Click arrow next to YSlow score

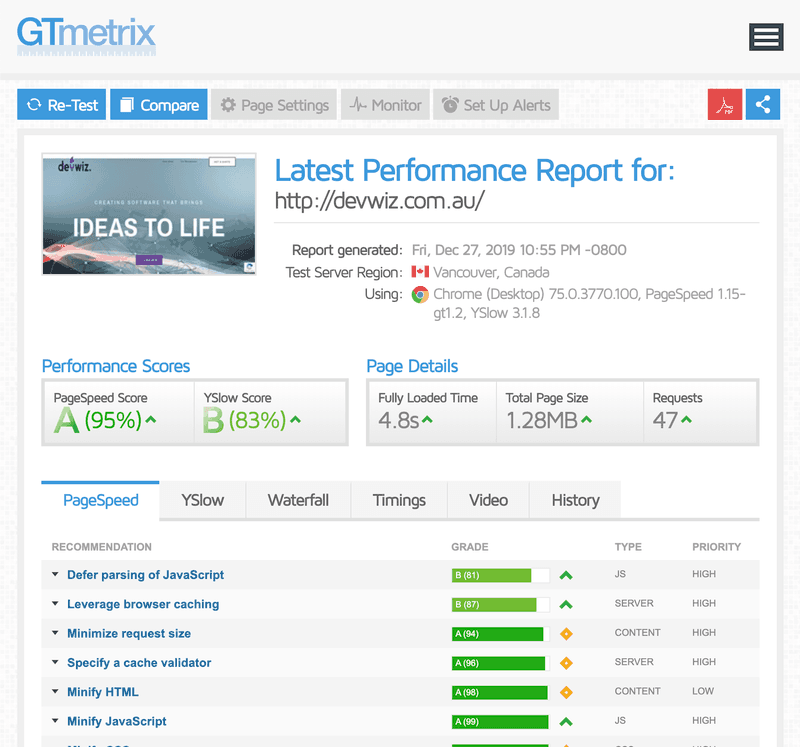pyautogui.click(x=295, y=419)
